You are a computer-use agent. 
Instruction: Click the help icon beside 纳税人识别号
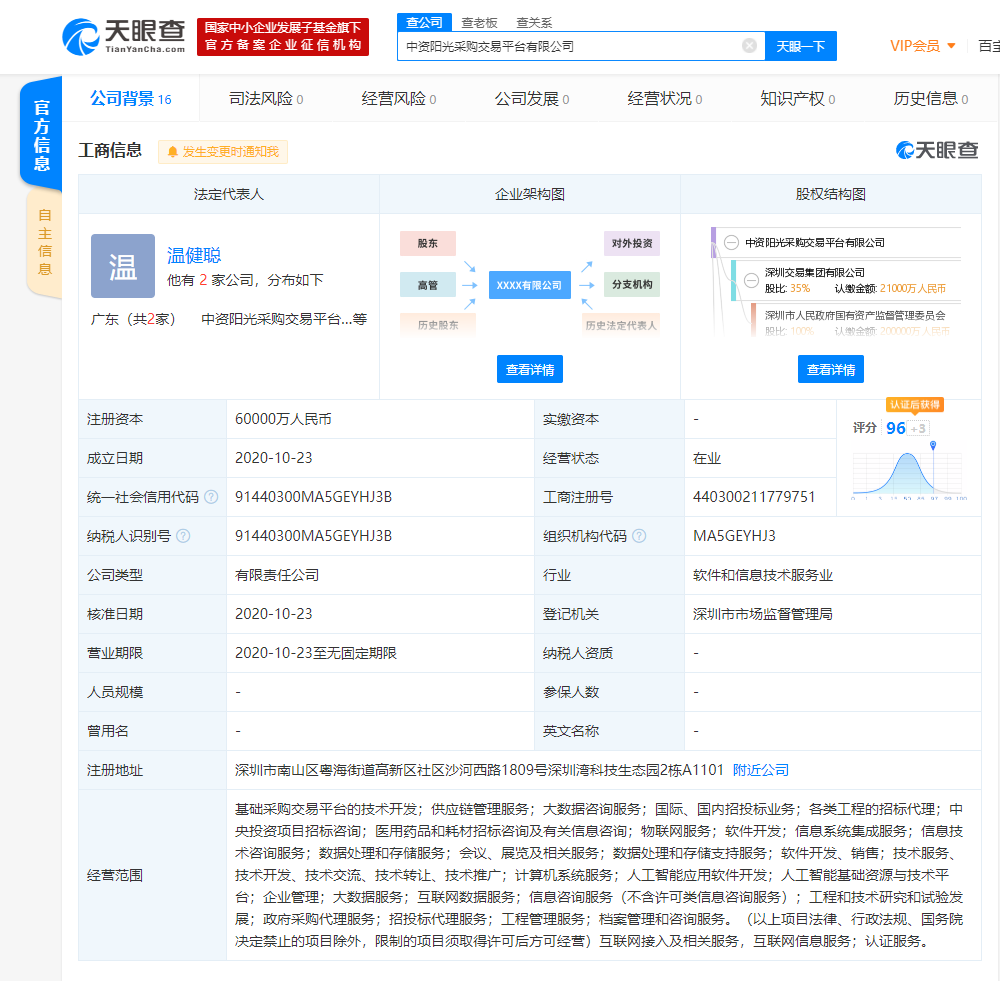tap(183, 536)
